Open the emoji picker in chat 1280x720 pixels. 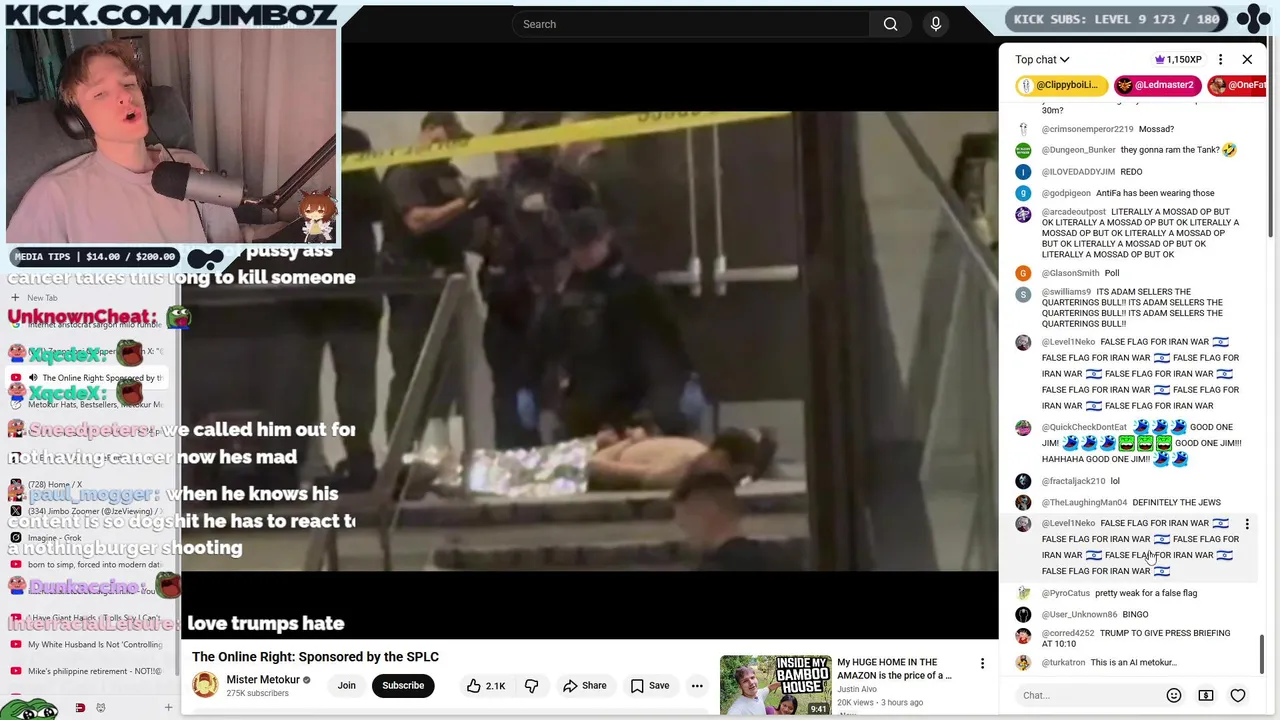click(x=1174, y=695)
